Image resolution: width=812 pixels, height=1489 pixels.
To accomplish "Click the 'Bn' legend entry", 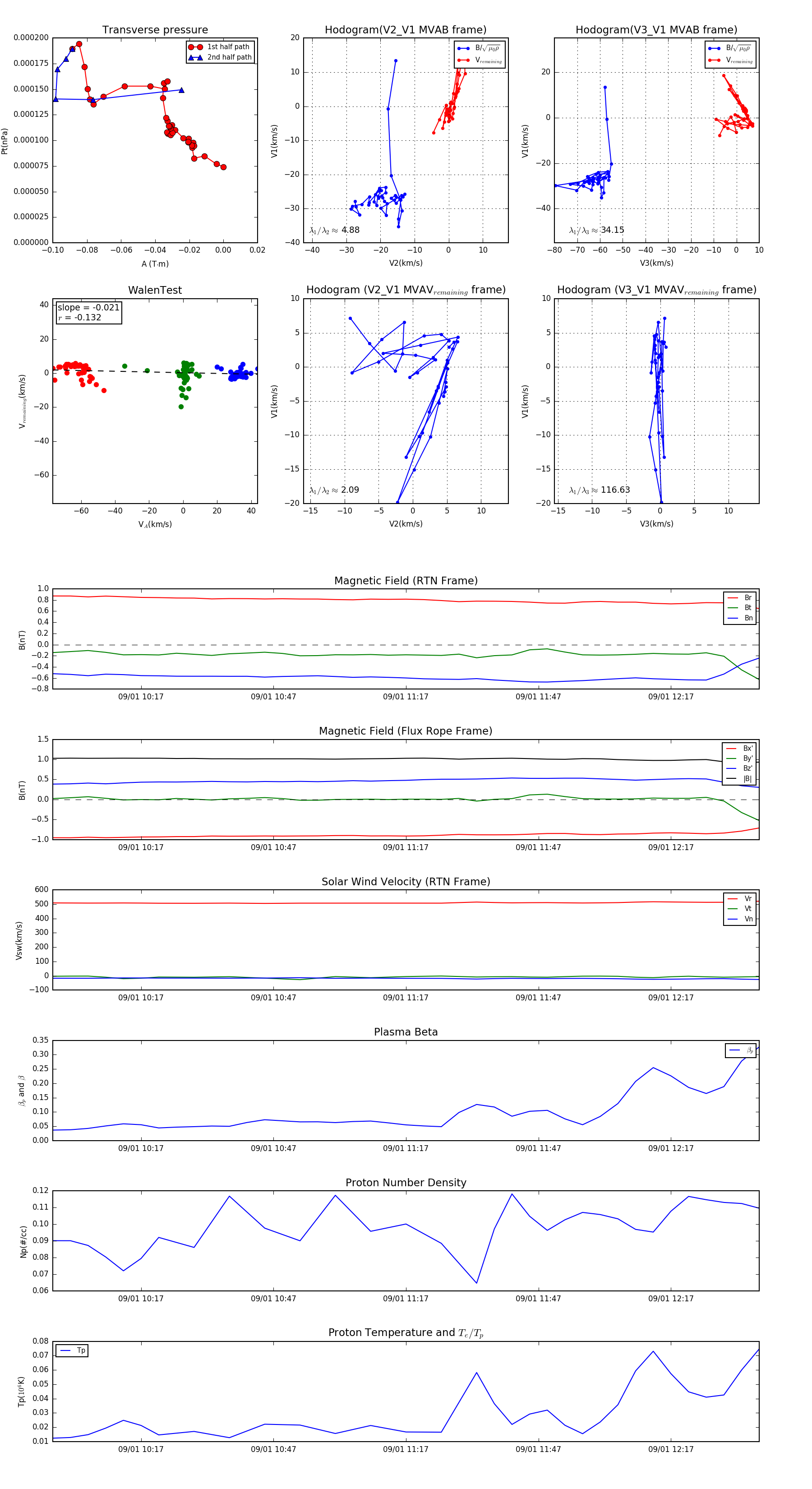I will coord(740,618).
